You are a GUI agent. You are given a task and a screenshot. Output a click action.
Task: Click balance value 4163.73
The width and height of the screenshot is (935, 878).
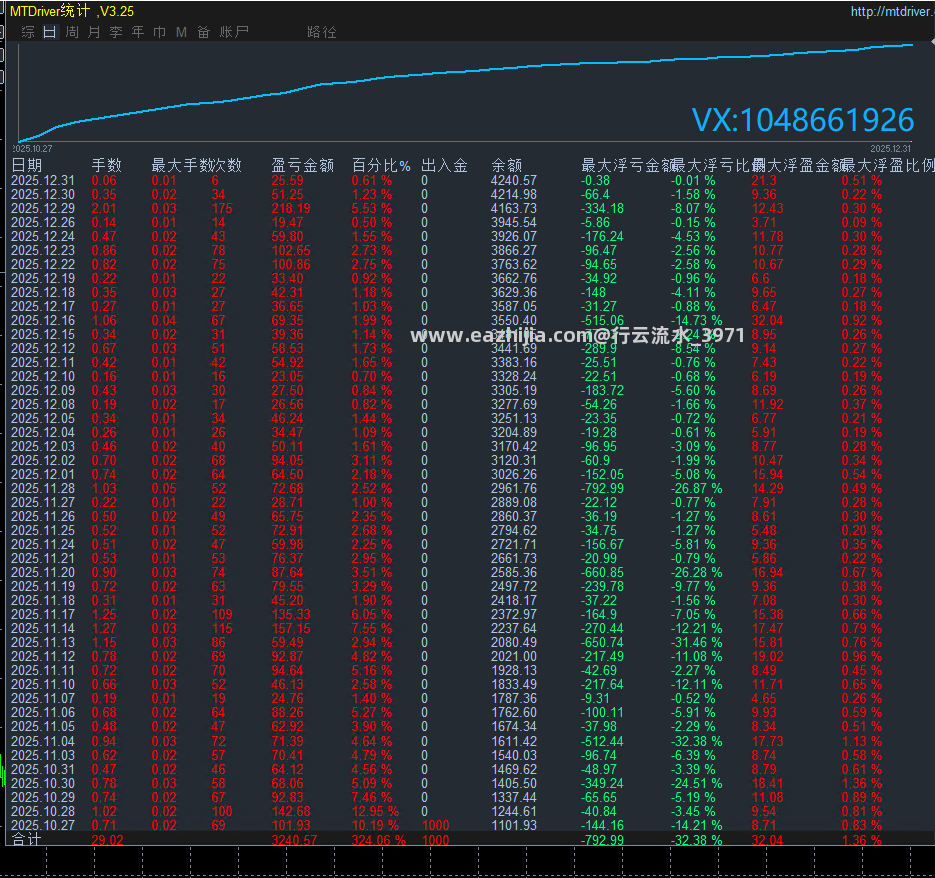tap(514, 208)
